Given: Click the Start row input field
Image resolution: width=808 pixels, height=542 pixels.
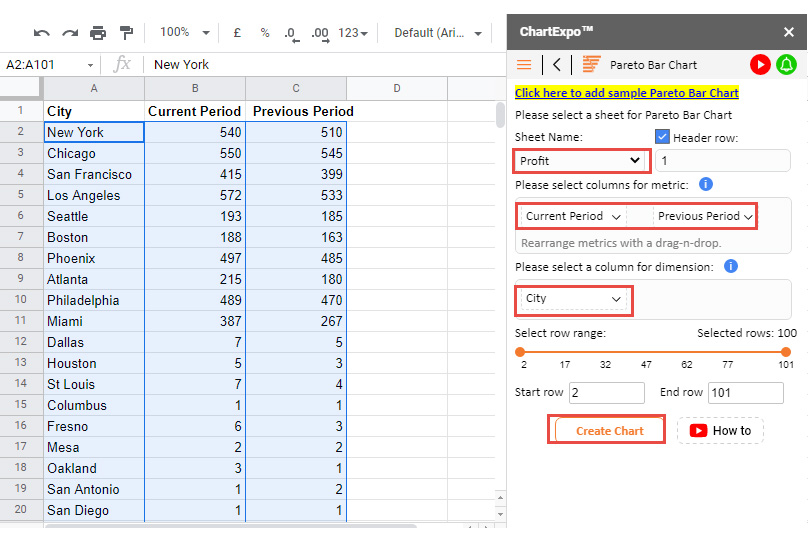Looking at the screenshot, I should (607, 393).
